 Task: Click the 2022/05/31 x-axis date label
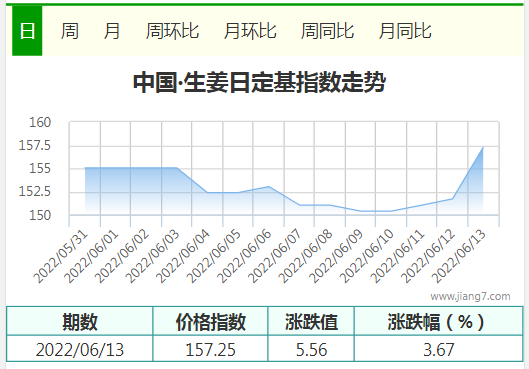[61, 257]
